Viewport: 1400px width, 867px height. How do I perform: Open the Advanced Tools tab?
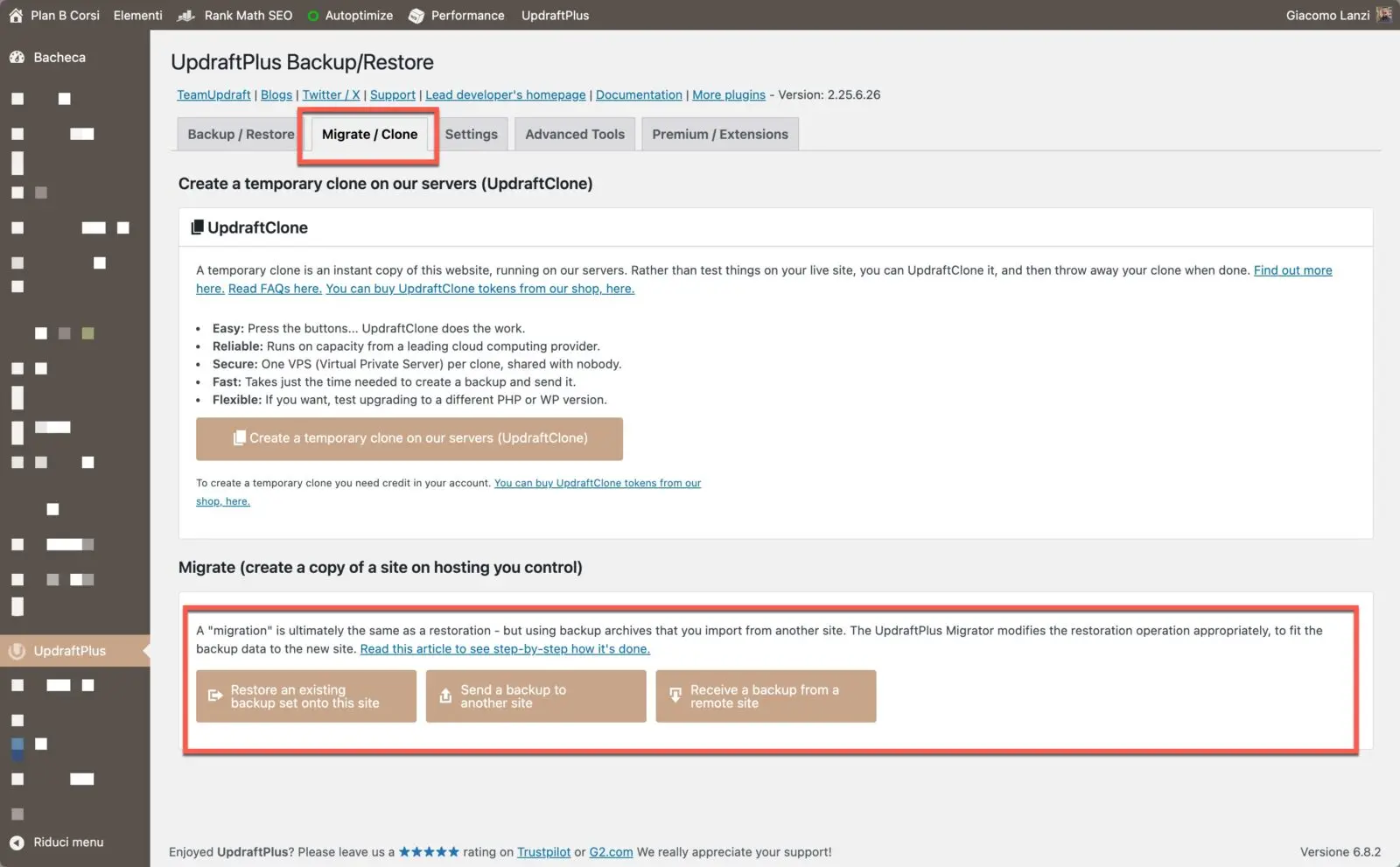(575, 134)
